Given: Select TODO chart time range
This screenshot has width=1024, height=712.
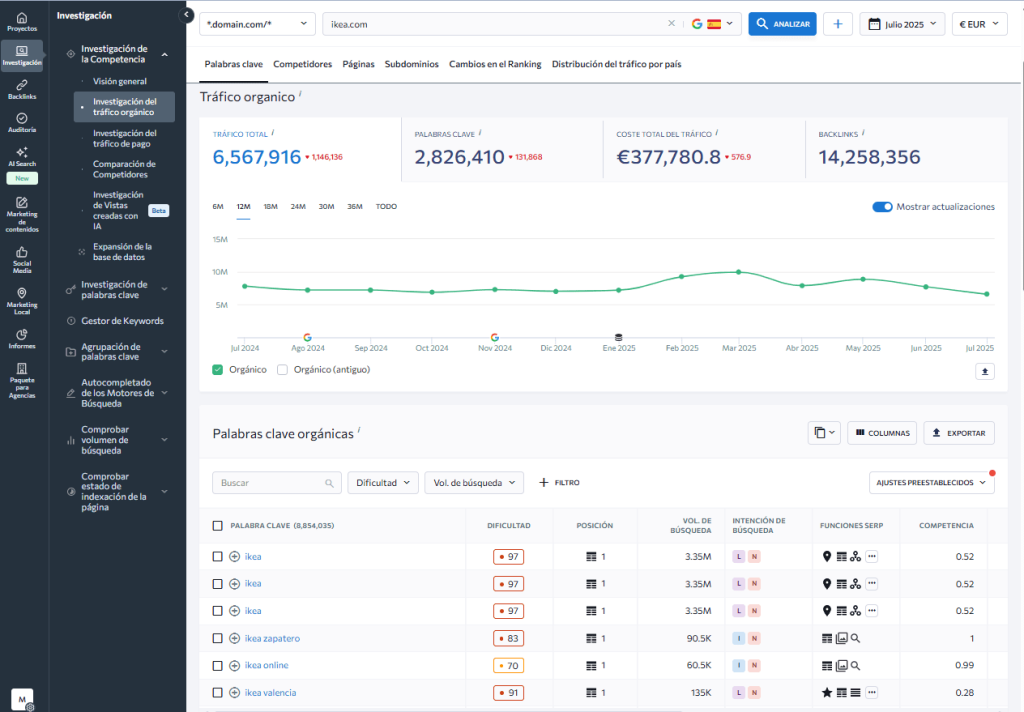Looking at the screenshot, I should point(386,206).
